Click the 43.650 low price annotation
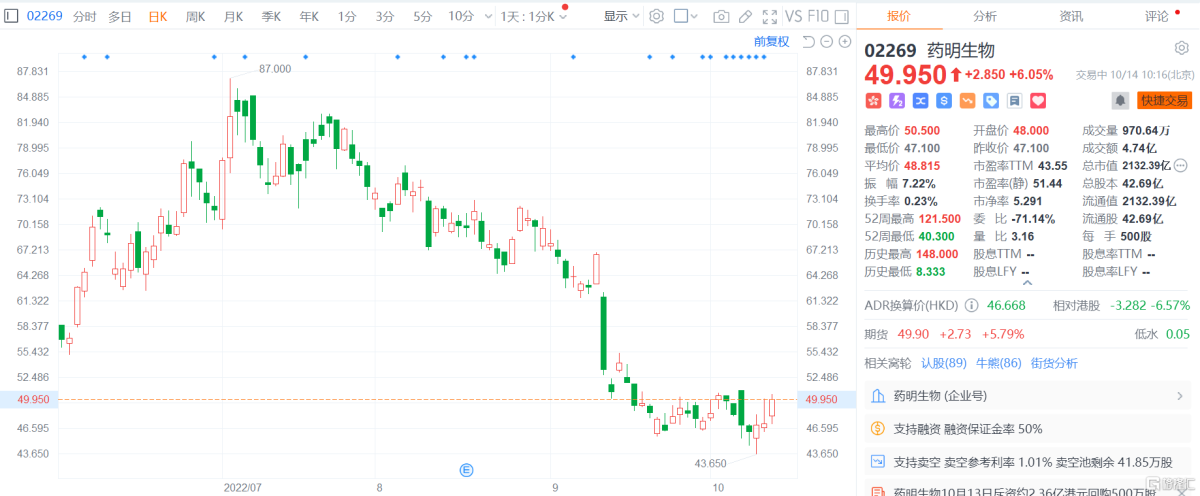Viewport: 1200px width, 496px height. (x=711, y=463)
